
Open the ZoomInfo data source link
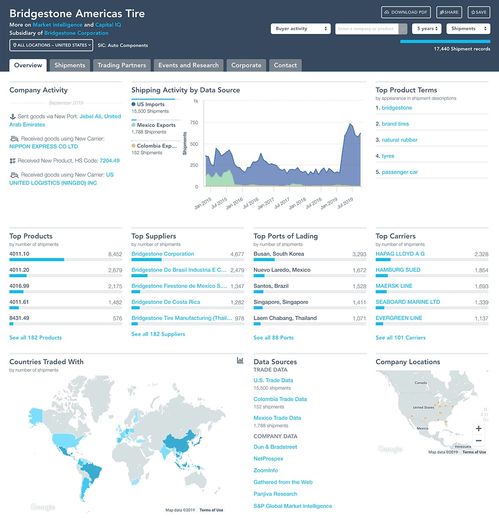[266, 470]
